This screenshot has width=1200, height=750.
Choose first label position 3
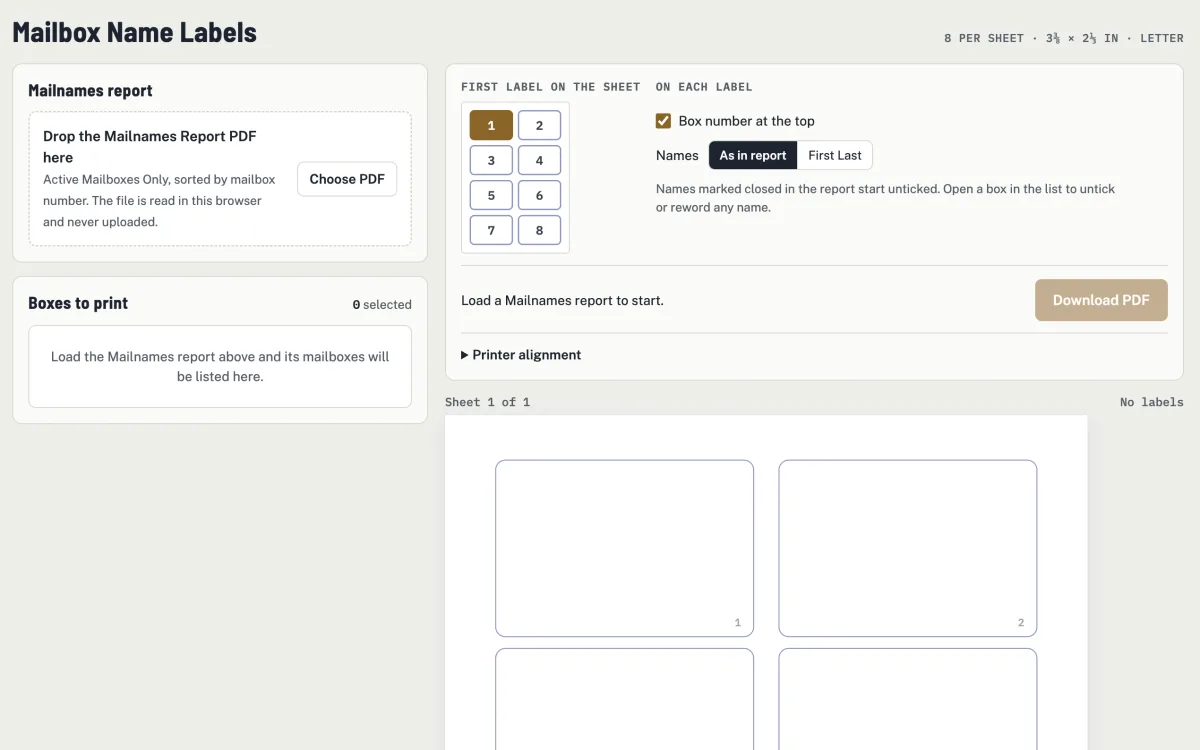coord(491,160)
